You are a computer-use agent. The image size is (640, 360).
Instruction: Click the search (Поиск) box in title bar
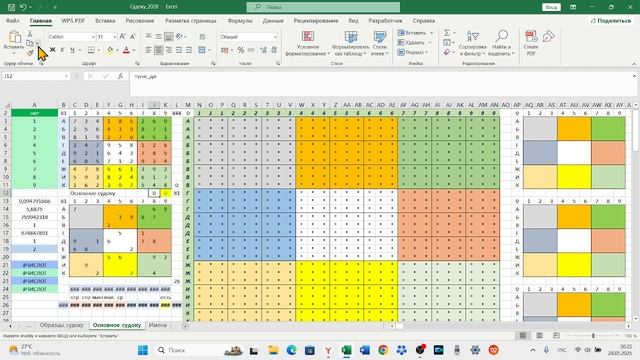(x=323, y=7)
